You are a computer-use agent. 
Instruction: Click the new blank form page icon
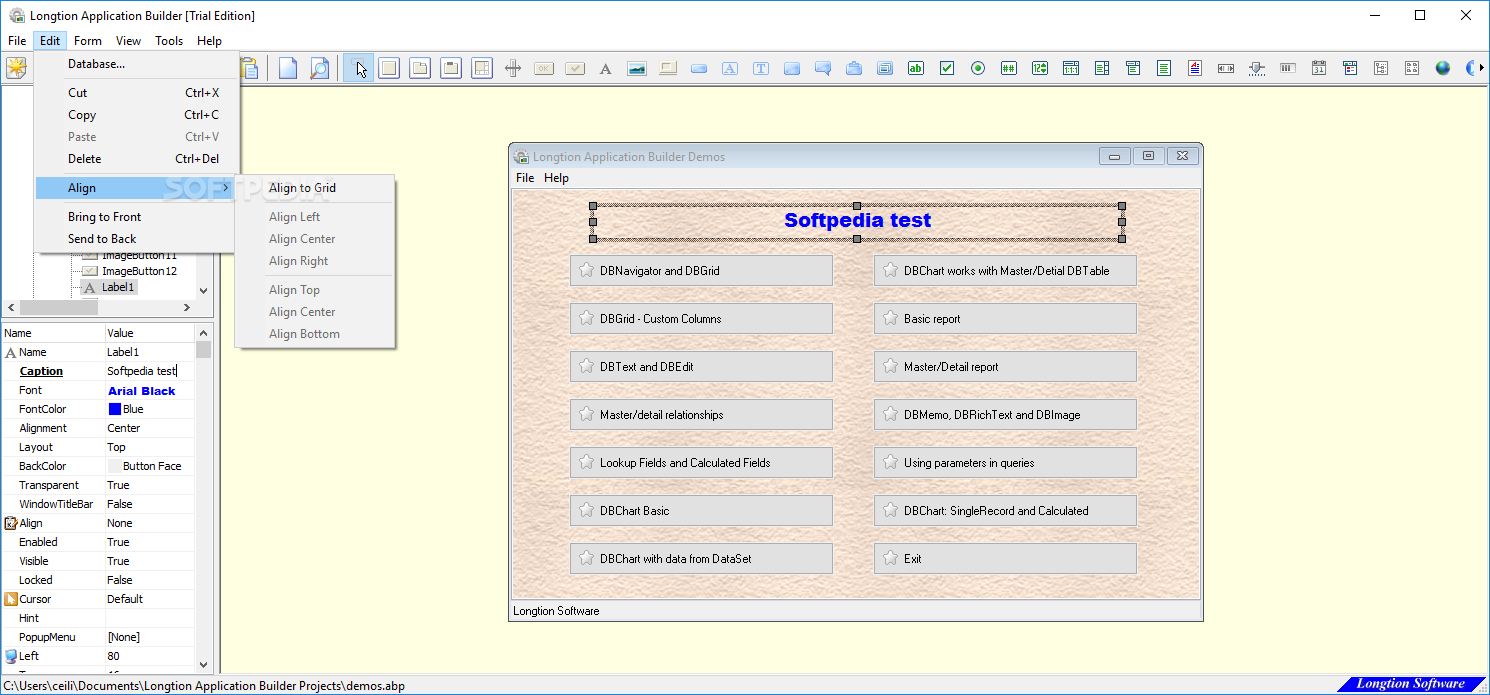click(x=288, y=68)
